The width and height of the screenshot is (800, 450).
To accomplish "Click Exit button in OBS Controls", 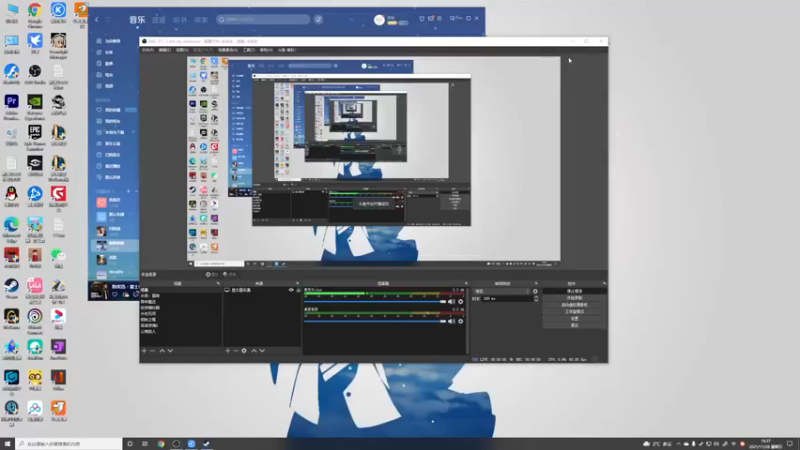I will 574,325.
